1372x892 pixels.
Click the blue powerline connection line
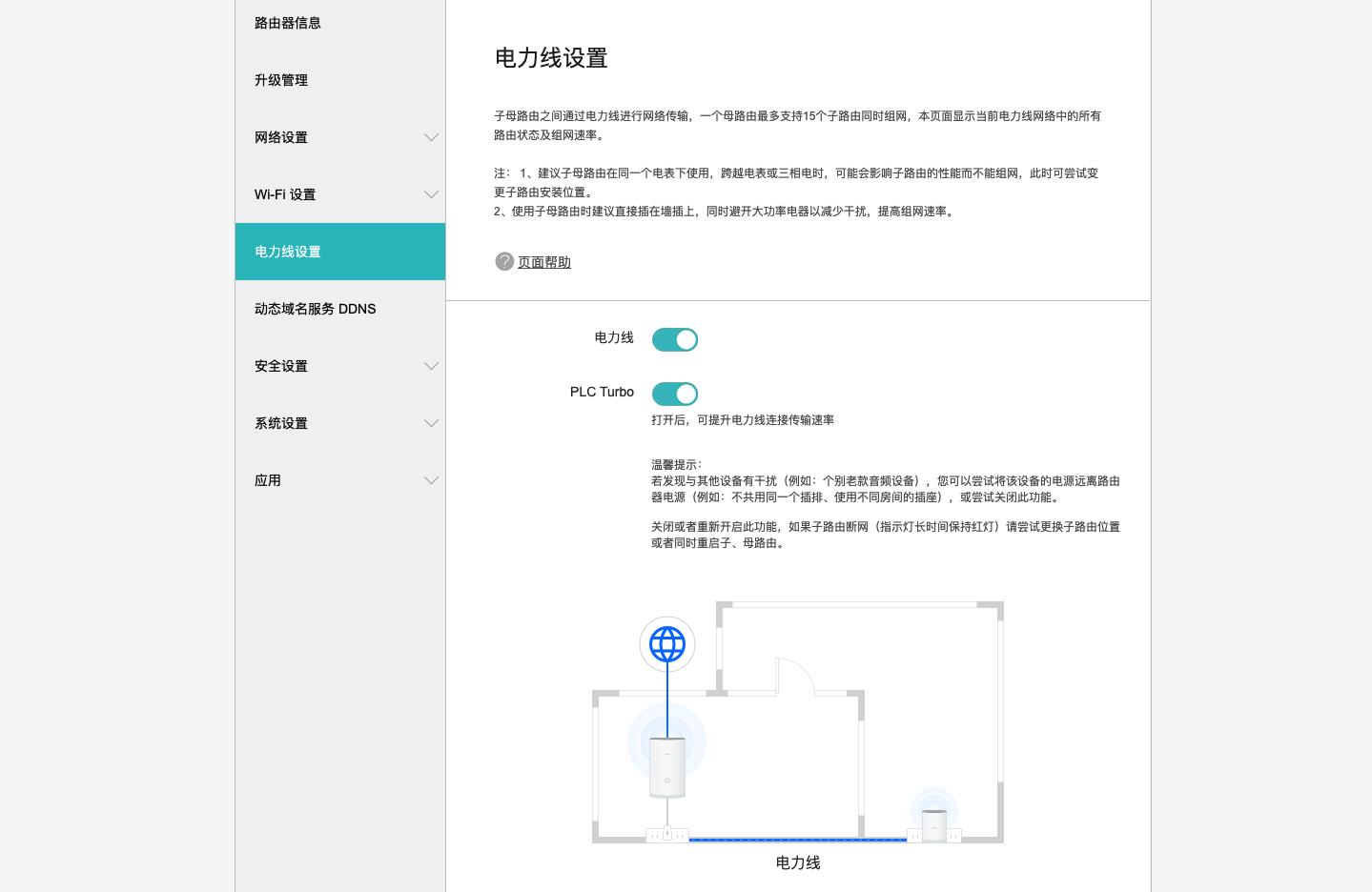(799, 840)
